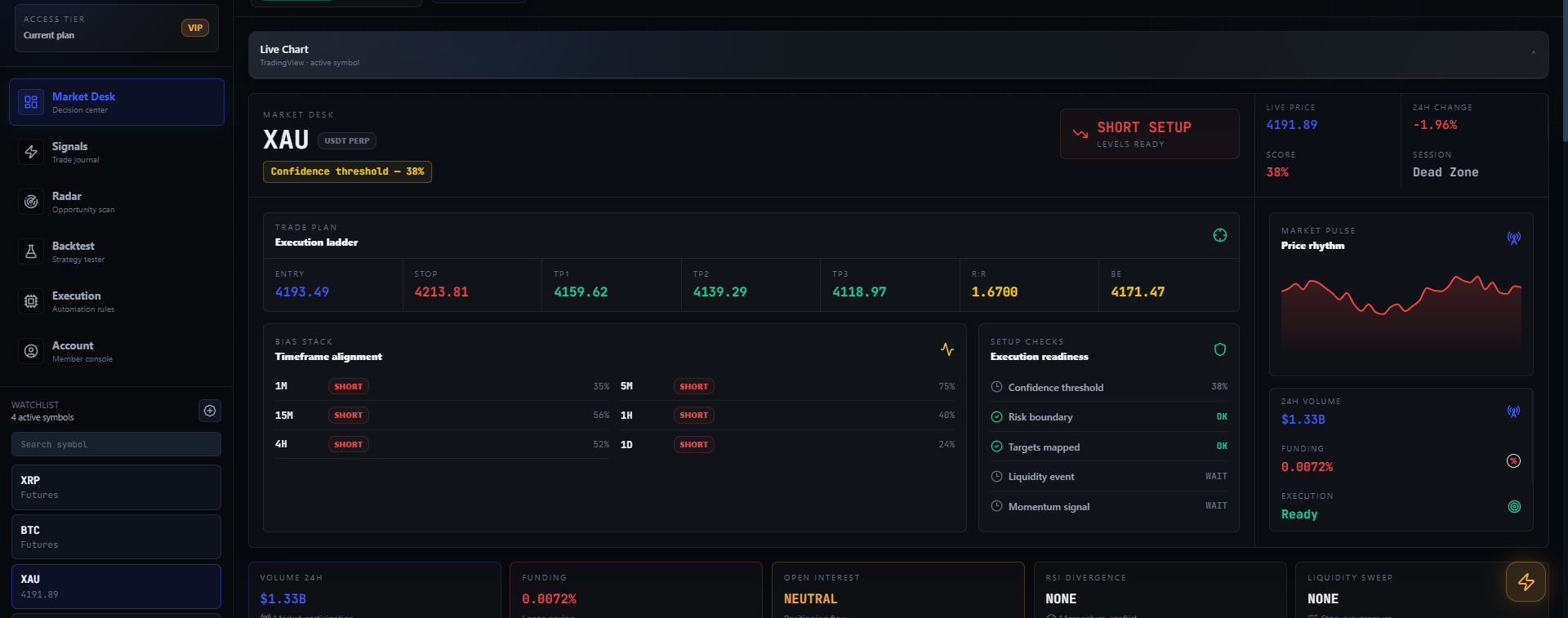Click the Open Interest NEUTRAL card
Image resolution: width=1568 pixels, height=618 pixels.
(x=898, y=590)
